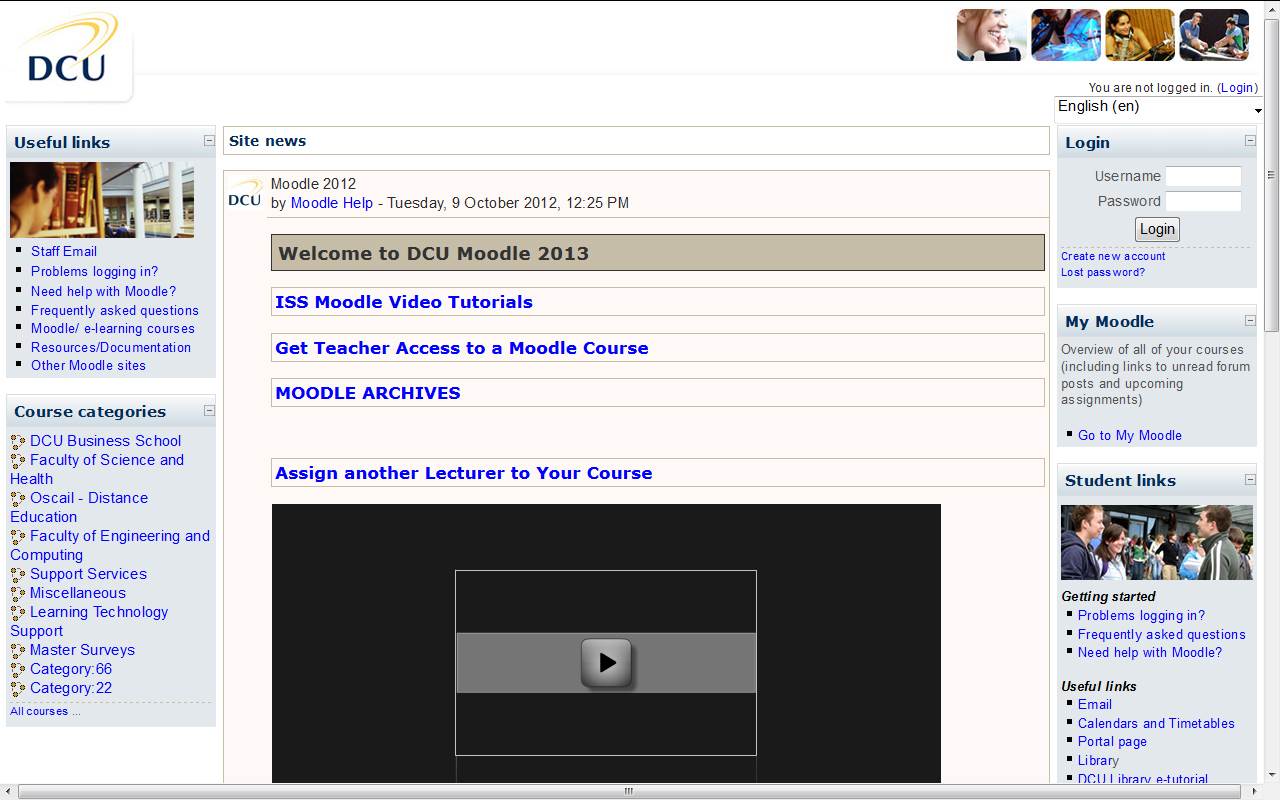Screen dimensions: 1280x800
Task: Click the Support Services category icon
Action: [x=18, y=574]
